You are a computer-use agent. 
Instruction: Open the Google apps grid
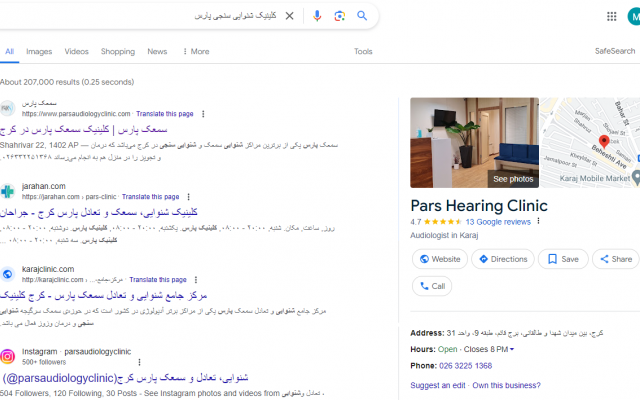611,16
